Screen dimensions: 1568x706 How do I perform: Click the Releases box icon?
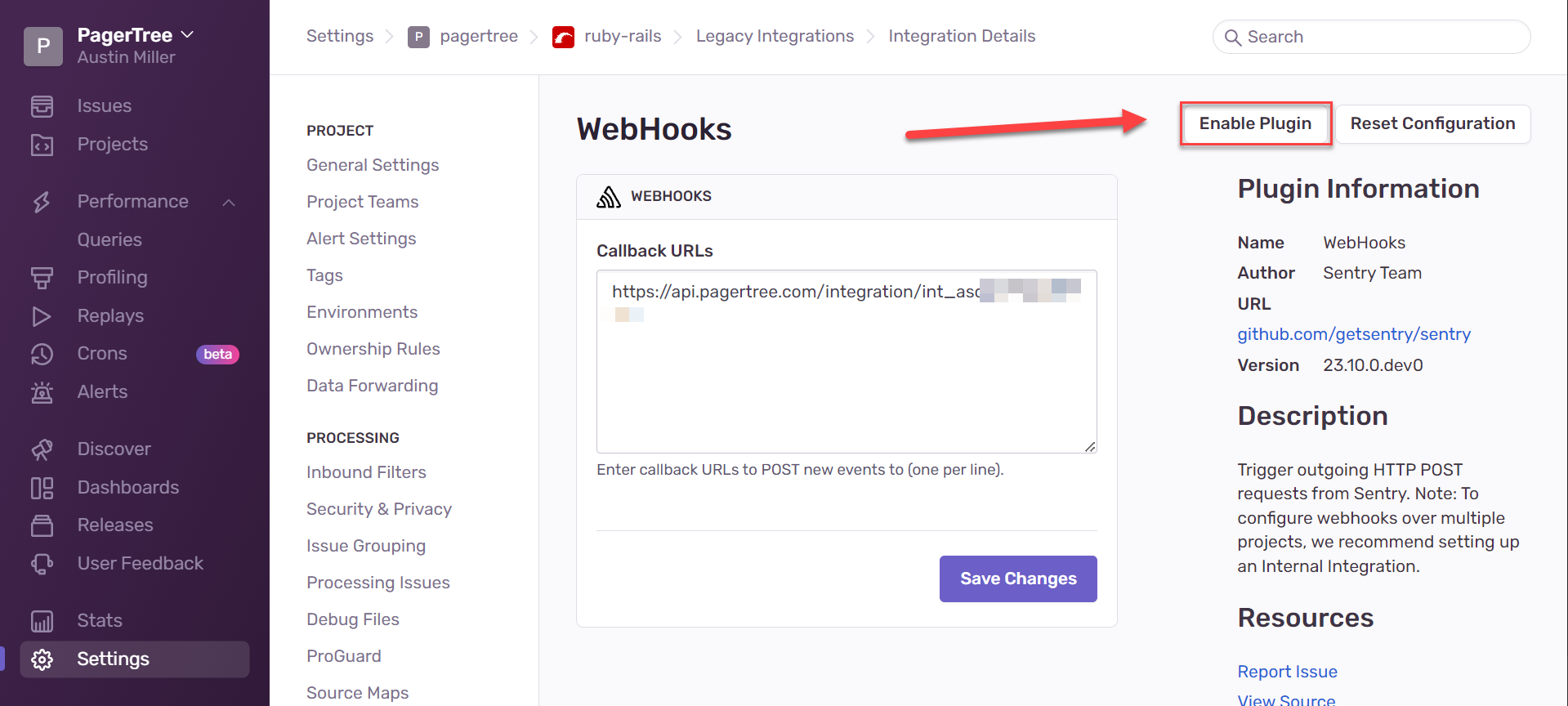pyautogui.click(x=42, y=525)
